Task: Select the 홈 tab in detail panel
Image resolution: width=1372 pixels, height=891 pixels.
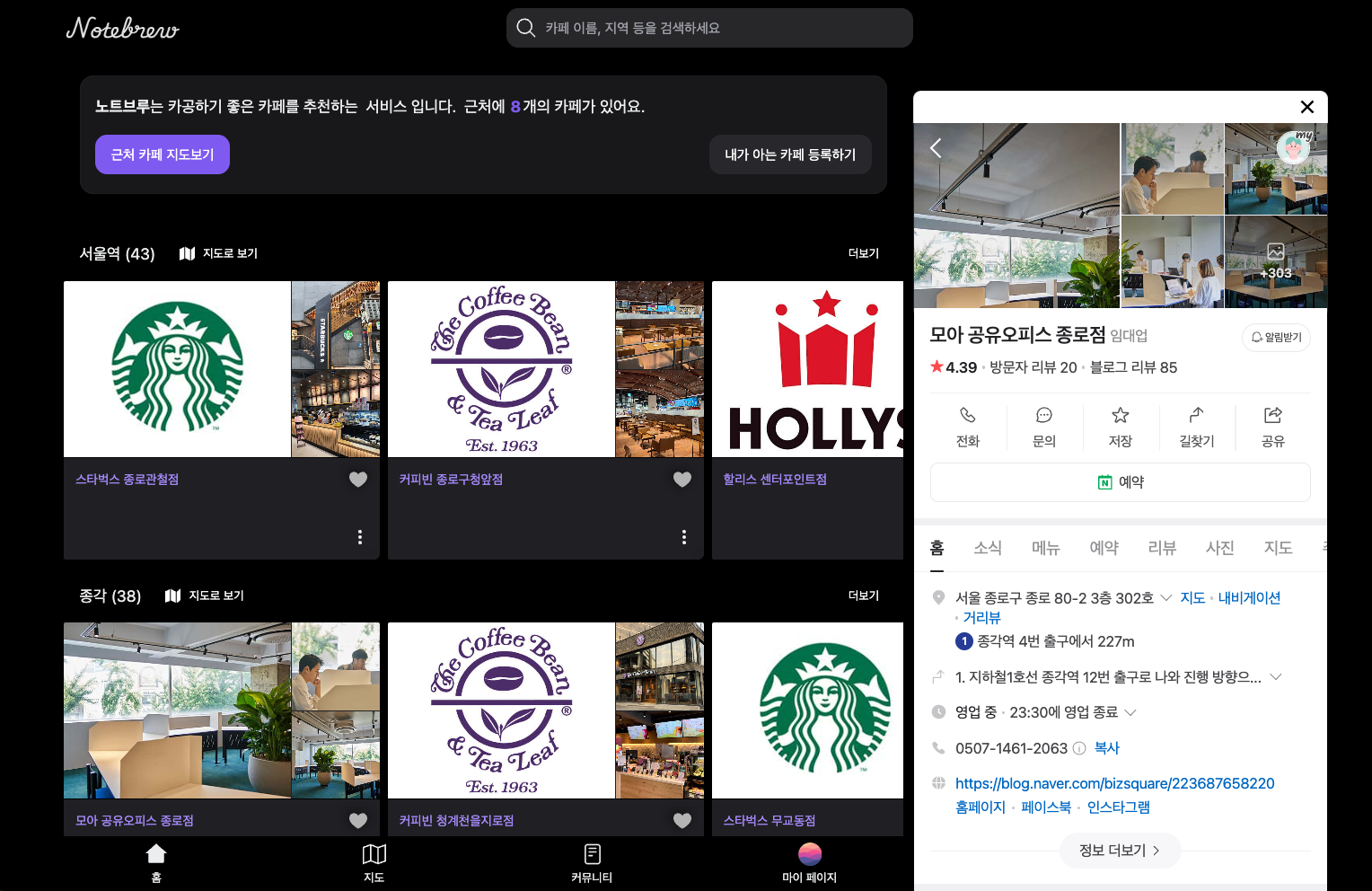Action: [937, 548]
